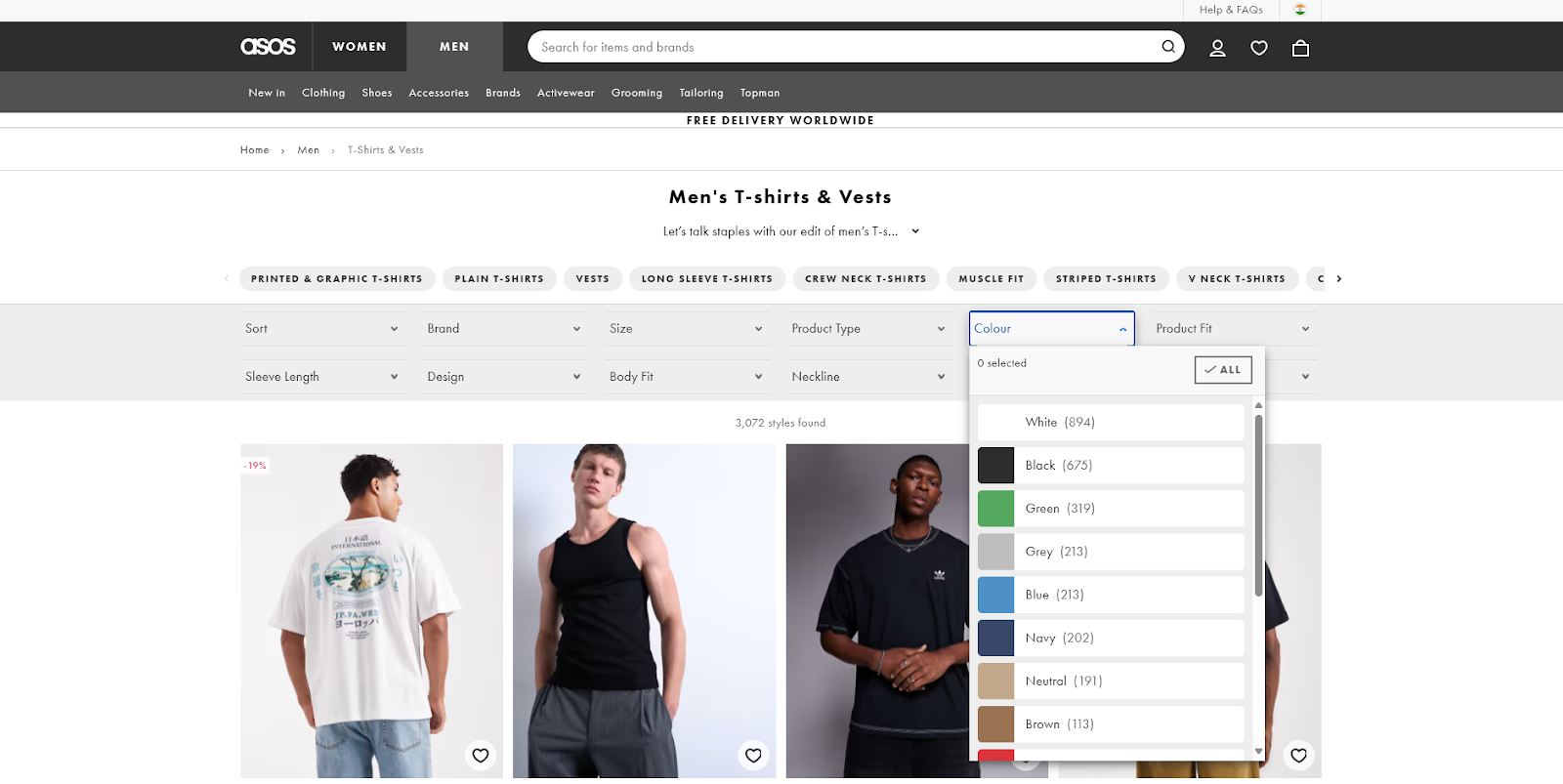
Task: Switch to the WOMEN tab
Action: [x=359, y=47]
